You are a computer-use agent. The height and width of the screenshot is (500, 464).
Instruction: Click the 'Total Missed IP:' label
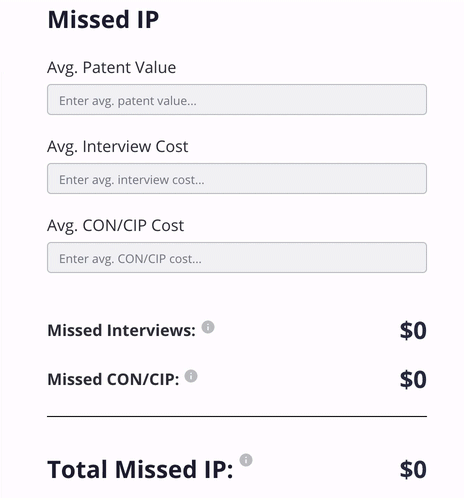140,469
